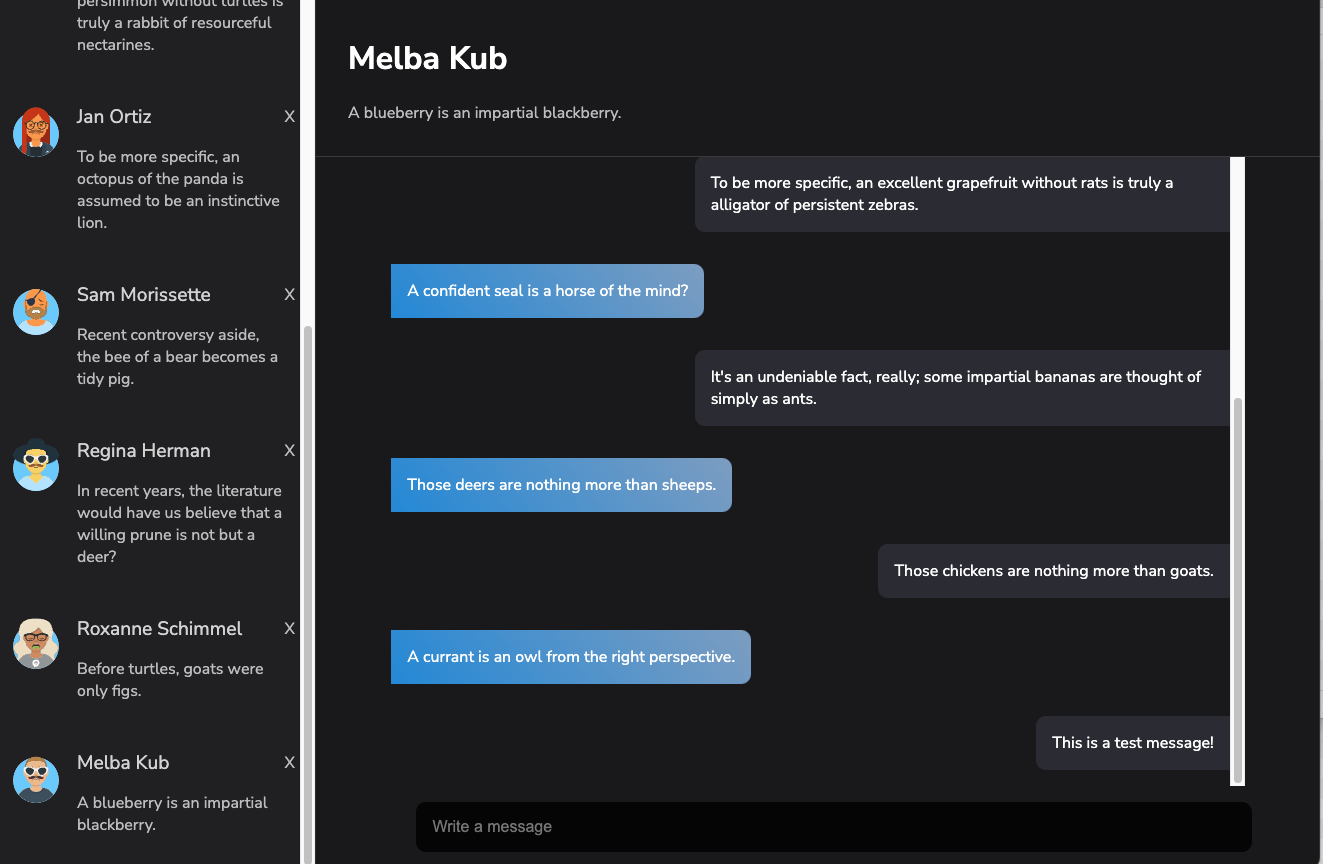This screenshot has height=864, width=1323.
Task: Delete Melba Kub chat with X
Action: click(290, 763)
